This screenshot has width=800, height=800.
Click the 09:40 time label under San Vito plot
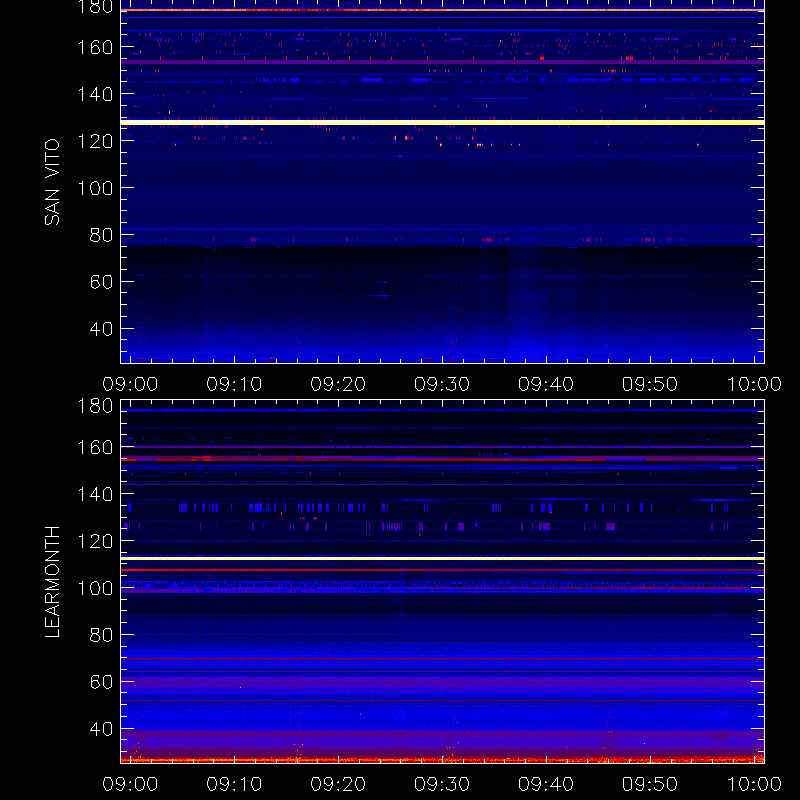pos(546,384)
